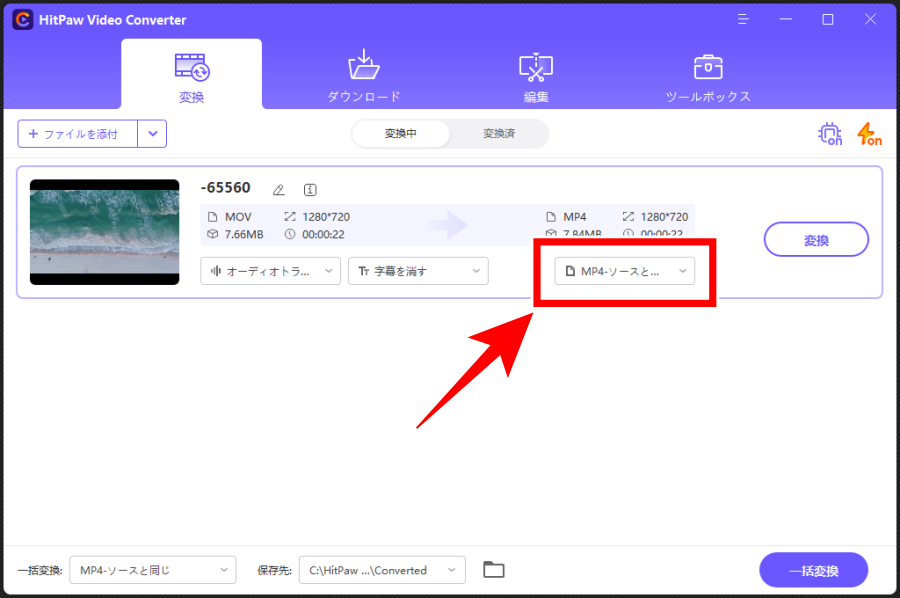
Task: Click the source duration 00:00:22
Action: 323,234
